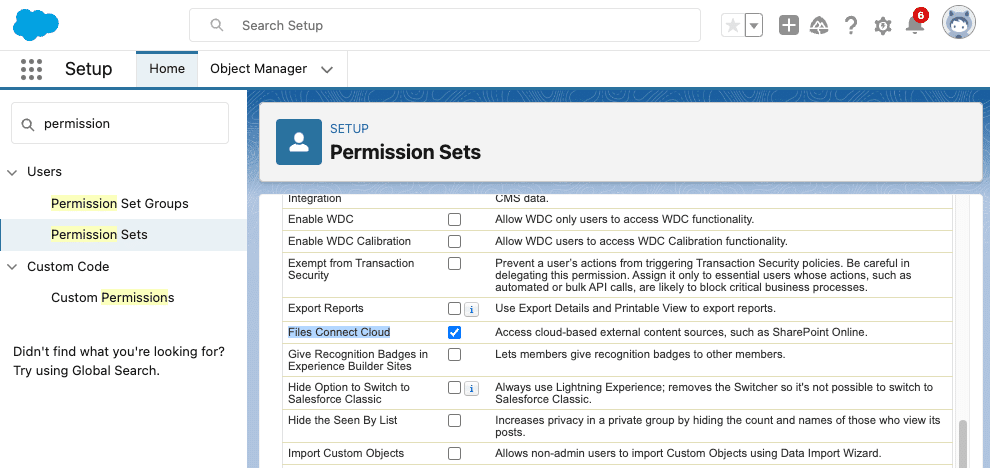
Task: Collapse the Users tree section
Action: pyautogui.click(x=13, y=172)
